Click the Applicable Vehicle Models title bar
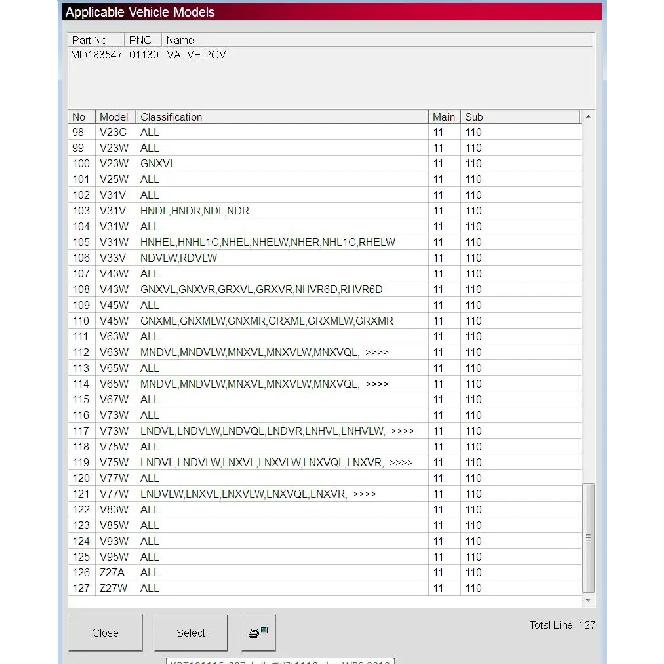This screenshot has height=664, width=664. click(x=332, y=12)
